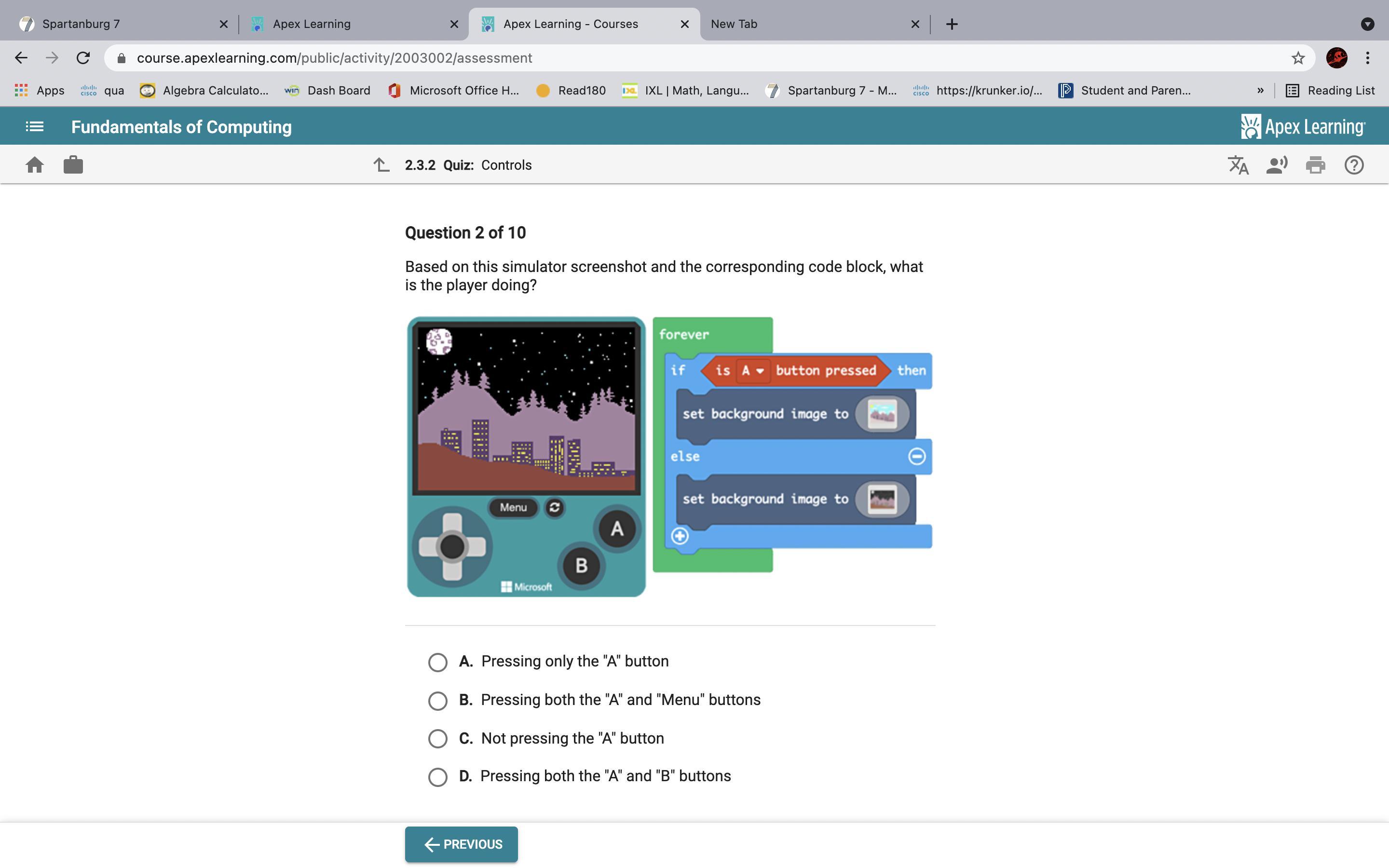Open the help question mark icon
1389x868 pixels.
pos(1353,165)
